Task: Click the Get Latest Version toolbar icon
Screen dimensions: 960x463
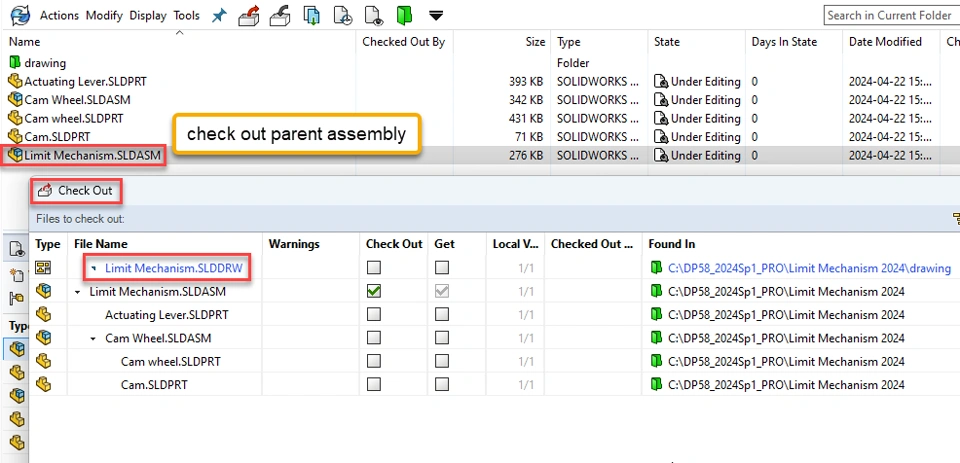Action: point(312,16)
